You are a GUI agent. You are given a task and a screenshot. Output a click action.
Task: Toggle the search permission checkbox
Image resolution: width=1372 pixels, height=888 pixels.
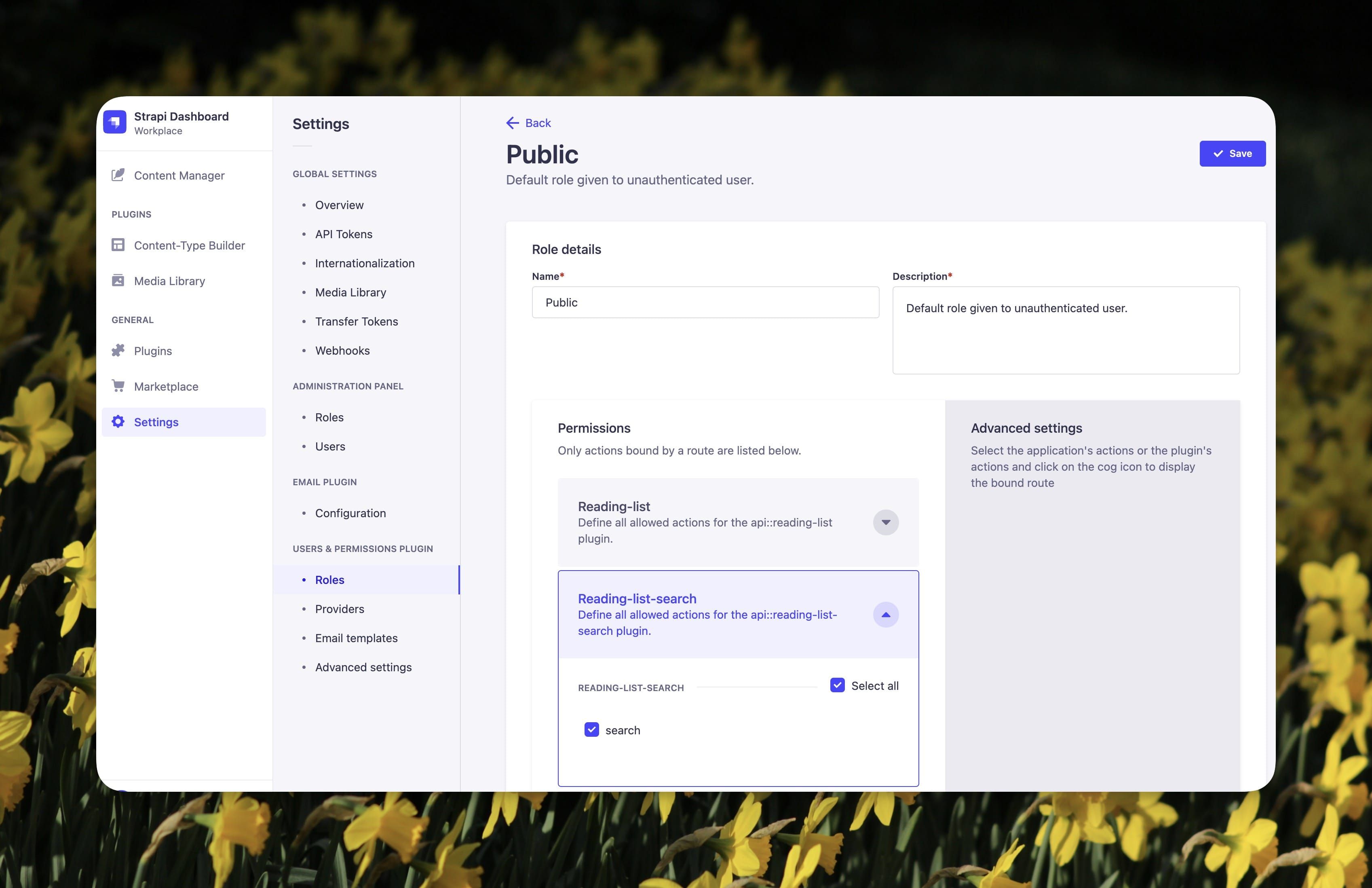point(591,730)
